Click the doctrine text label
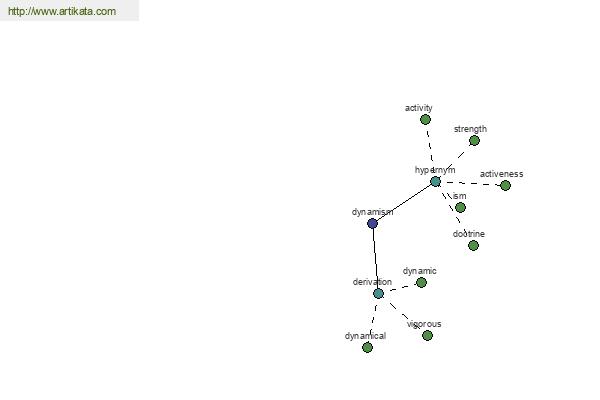The height and width of the screenshot is (400, 600). [x=469, y=234]
